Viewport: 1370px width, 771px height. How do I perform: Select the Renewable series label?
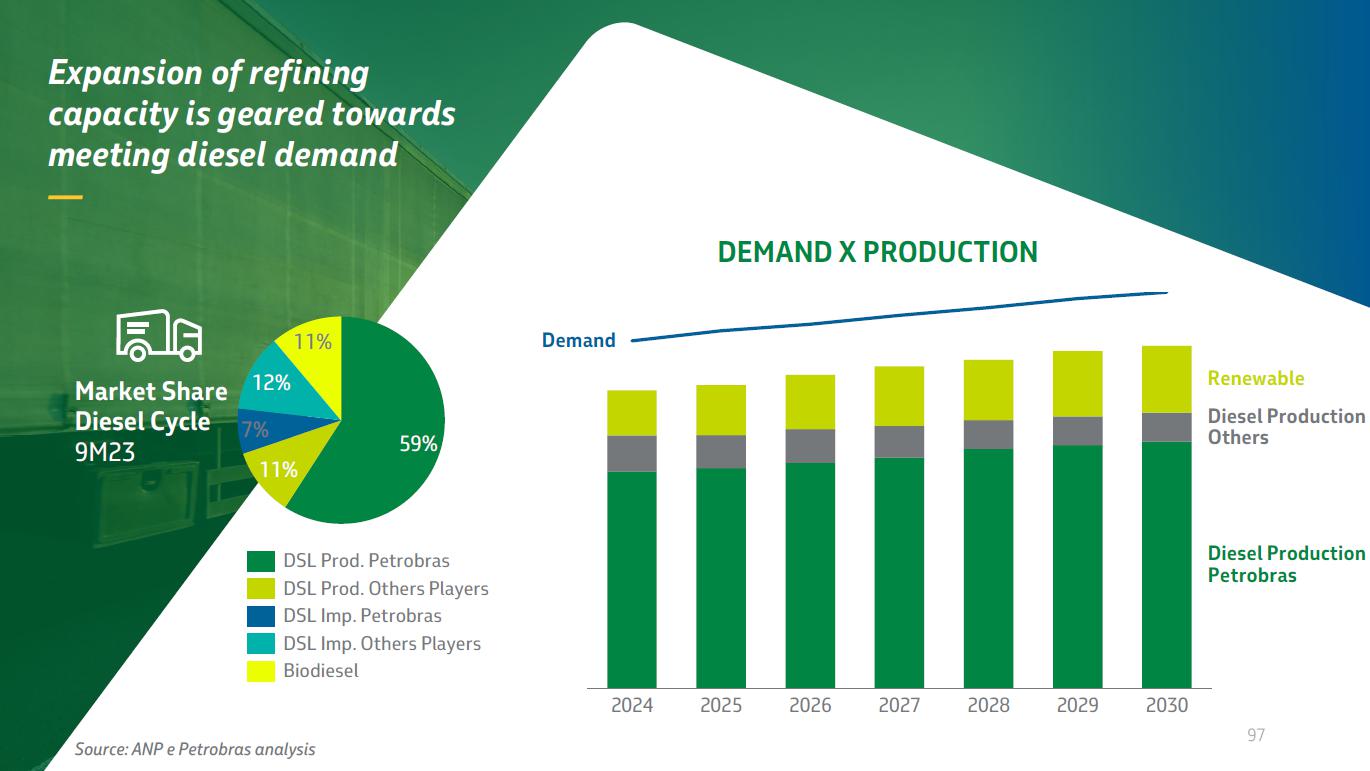[x=1255, y=378]
